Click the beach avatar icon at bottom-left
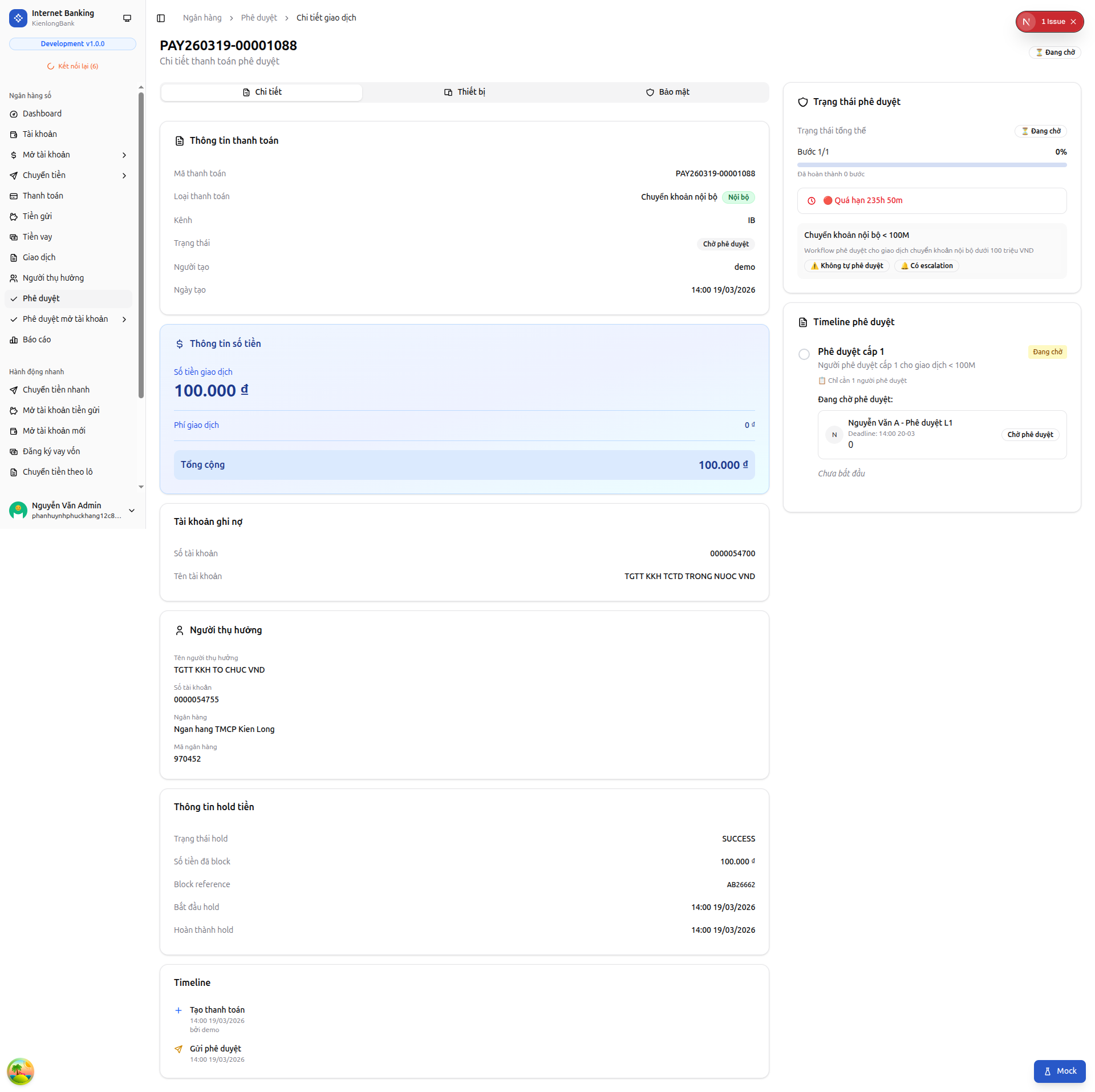The height and width of the screenshot is (1092, 1095). click(x=21, y=1071)
